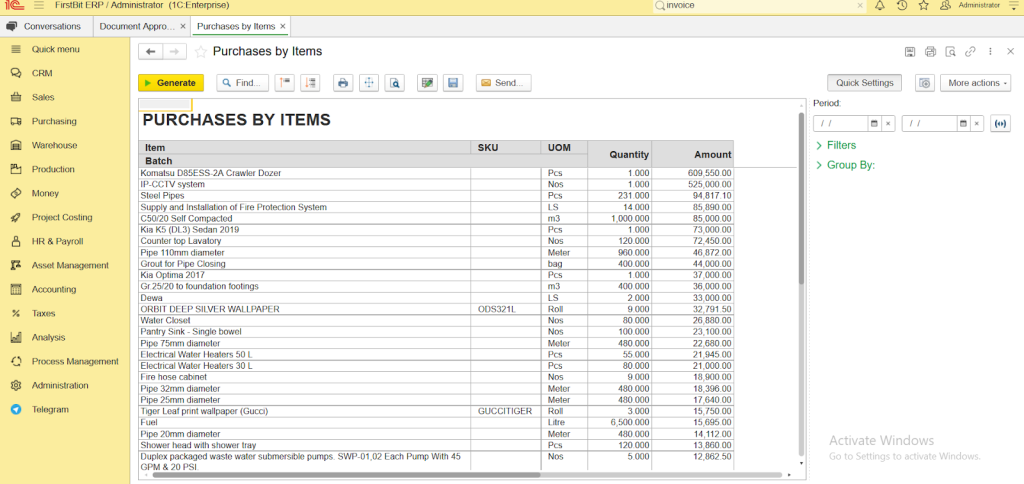Click header print icon near top right
The width and height of the screenshot is (1024, 484).
tap(931, 52)
